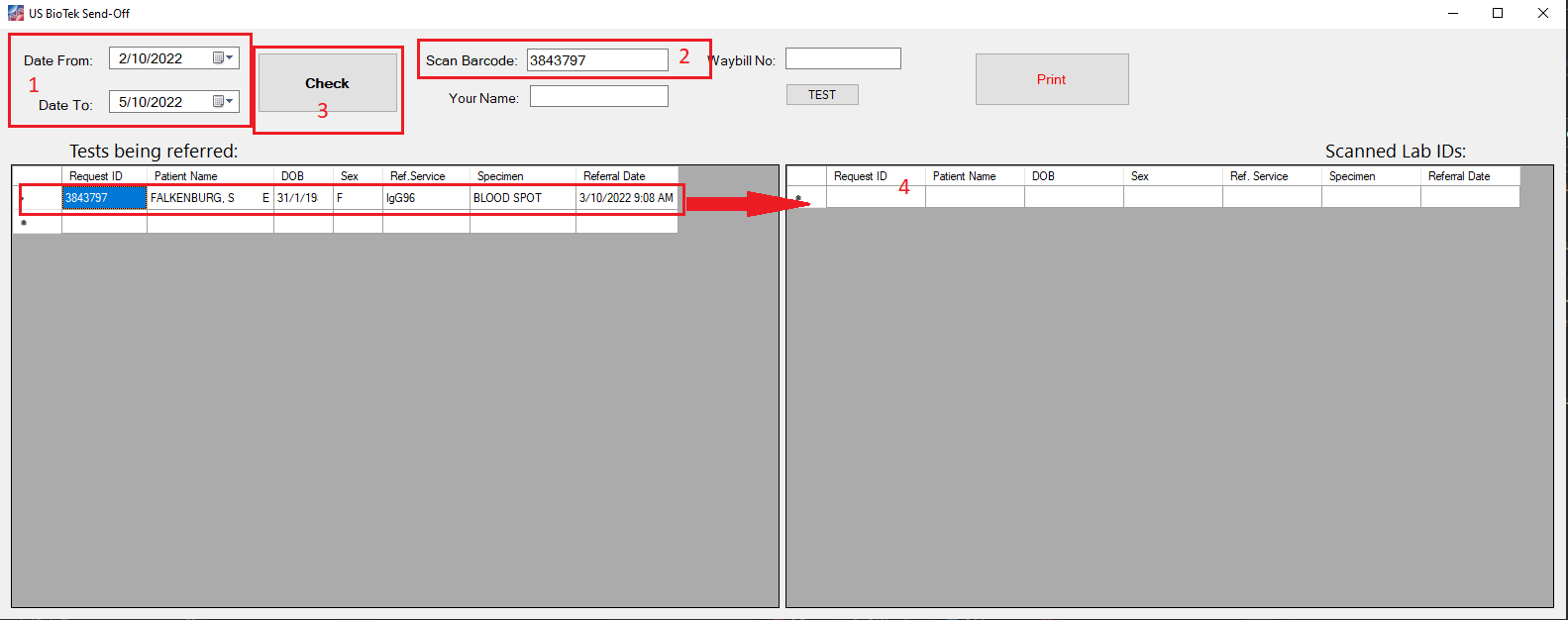Screen dimensions: 1568x620
Task: Click Sex column header in referred tests grid
Action: click(x=359, y=176)
